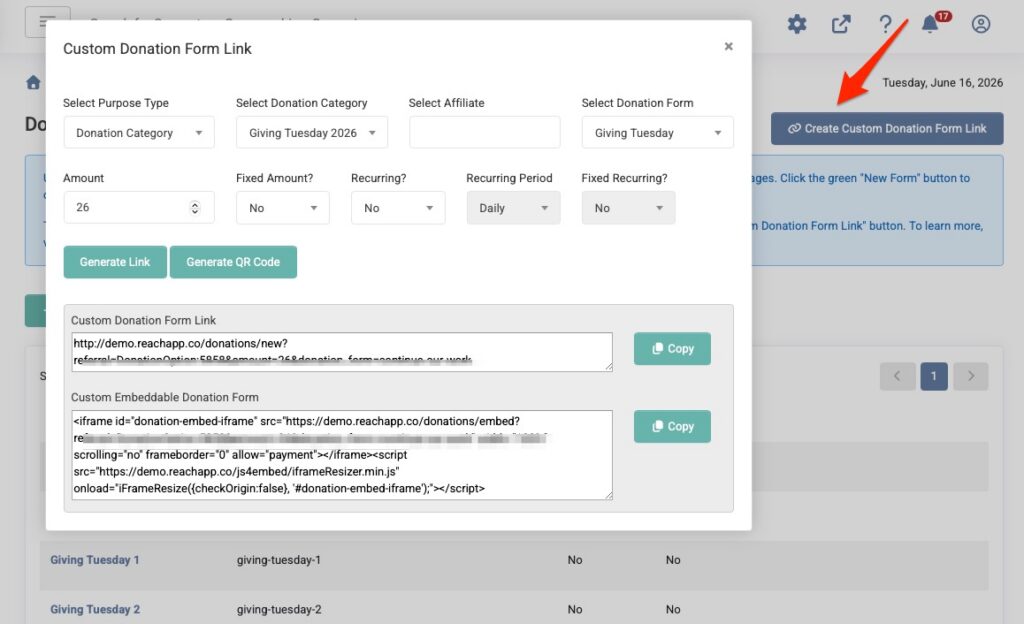
Task: Go to home via house icon
Action: (x=33, y=82)
